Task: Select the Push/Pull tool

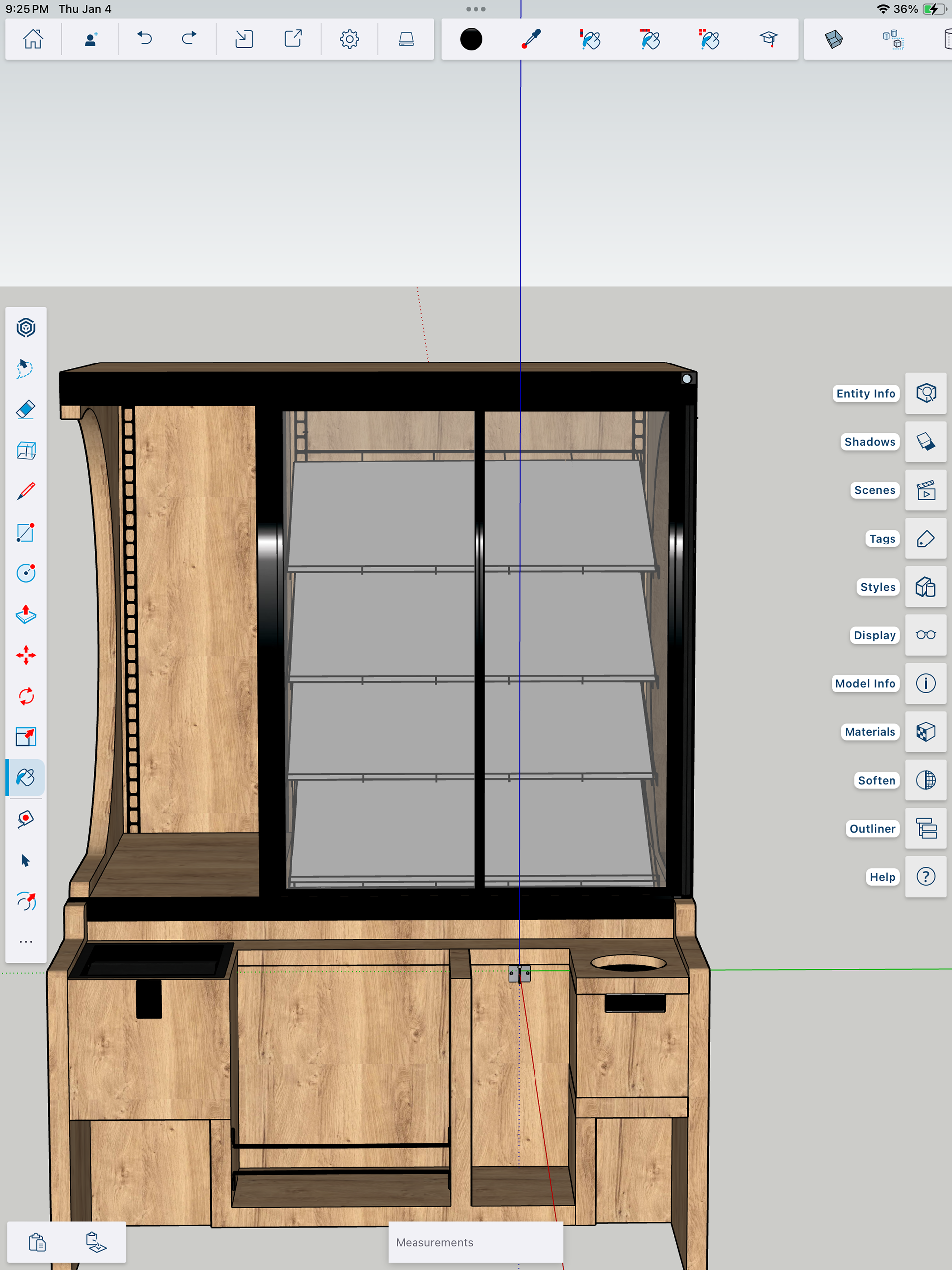Action: (26, 614)
